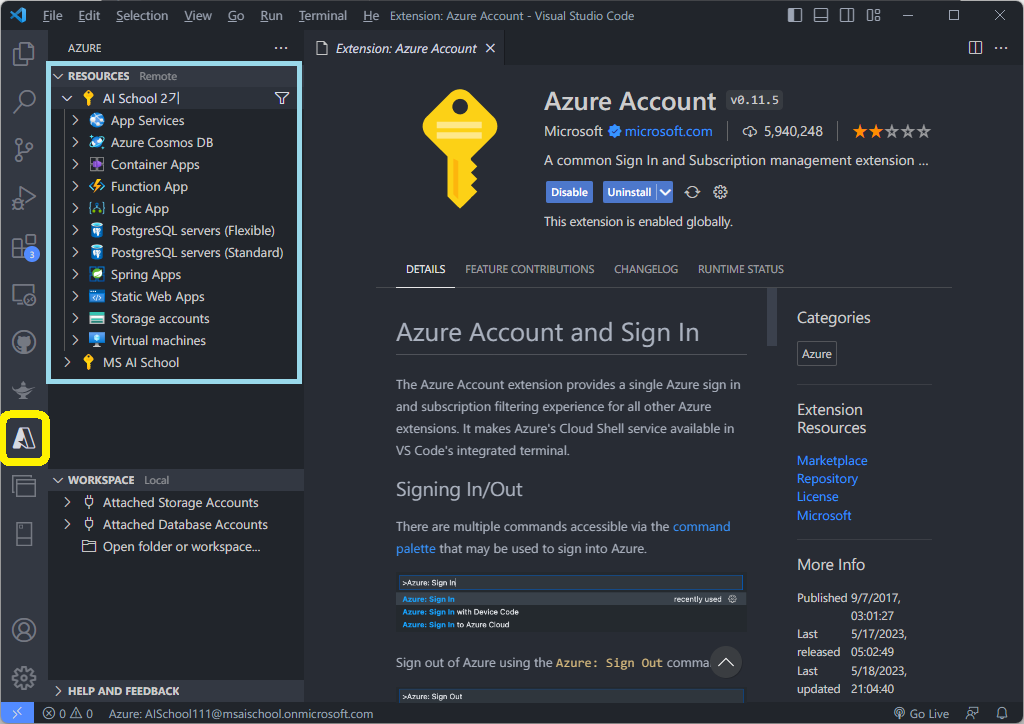
Task: Expand the Storage accounts node
Action: (75, 318)
